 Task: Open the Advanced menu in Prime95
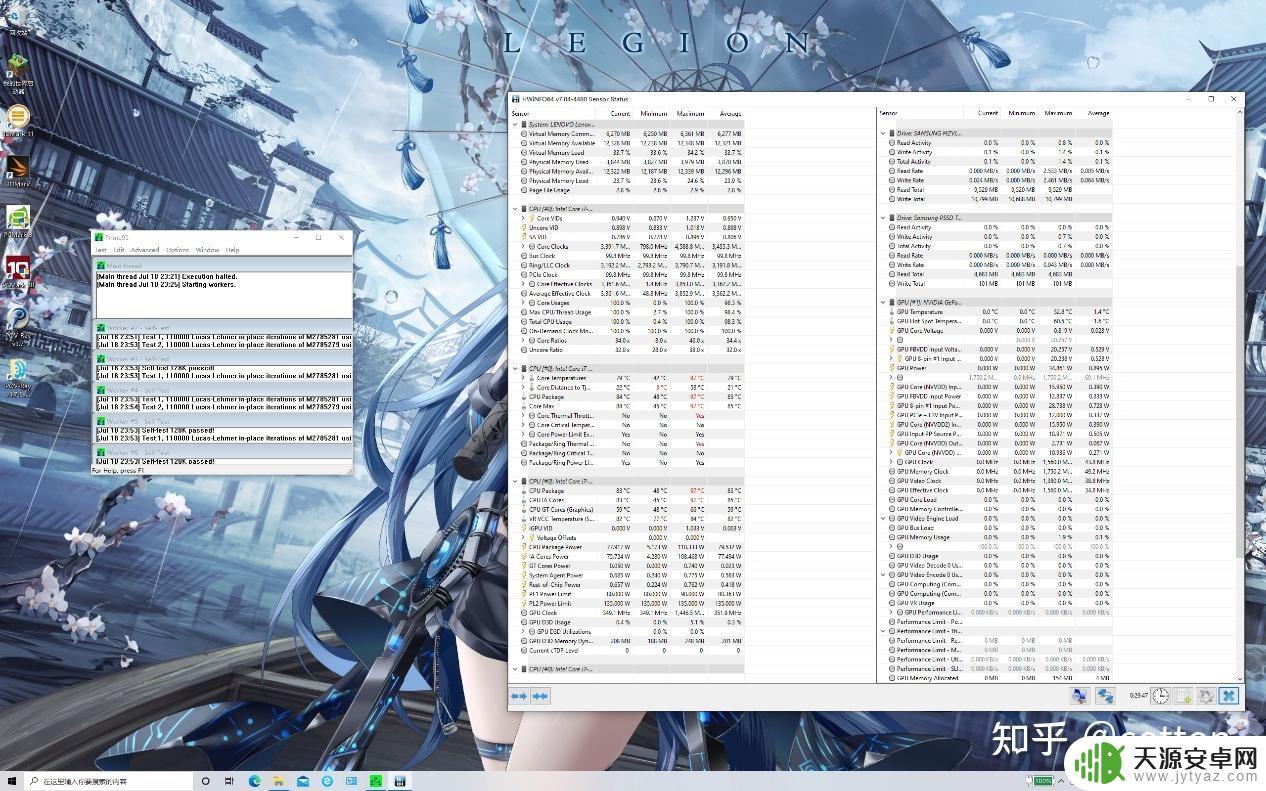145,250
